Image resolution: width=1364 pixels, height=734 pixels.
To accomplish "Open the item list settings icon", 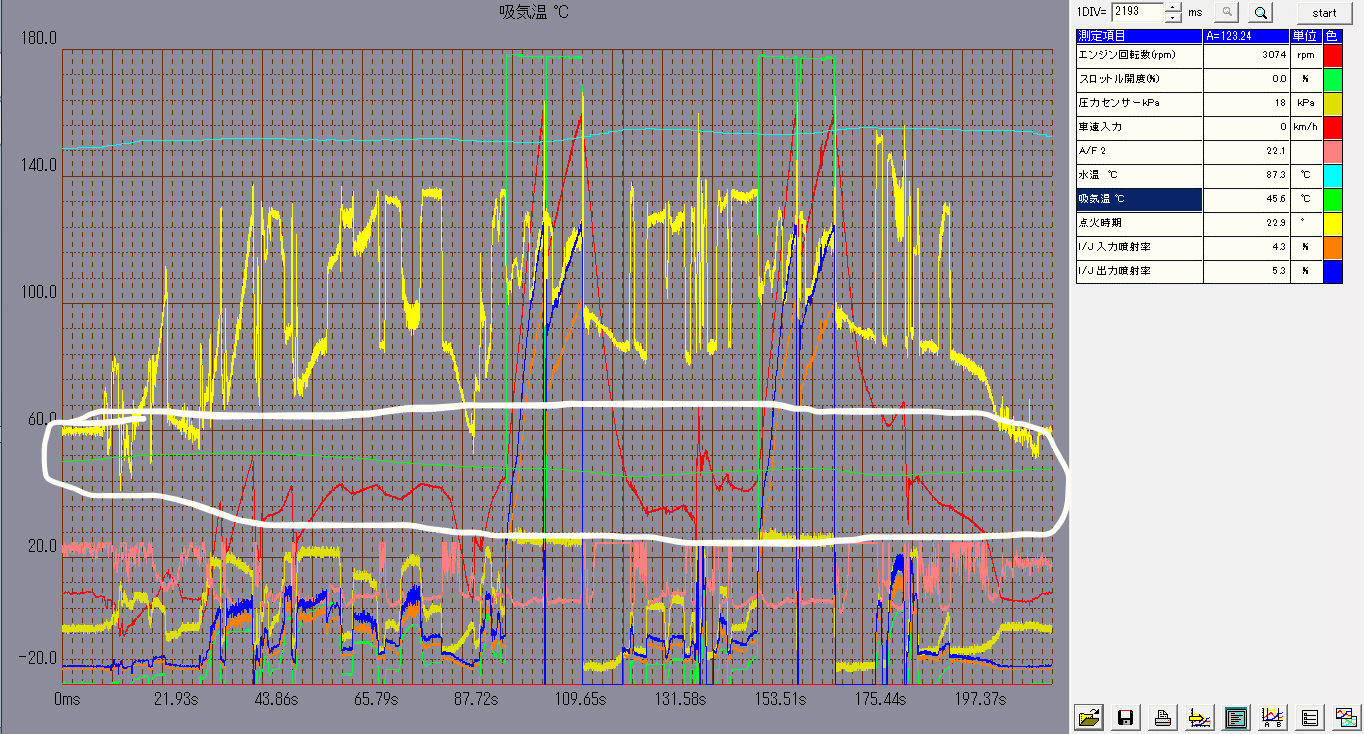I will click(x=1309, y=716).
